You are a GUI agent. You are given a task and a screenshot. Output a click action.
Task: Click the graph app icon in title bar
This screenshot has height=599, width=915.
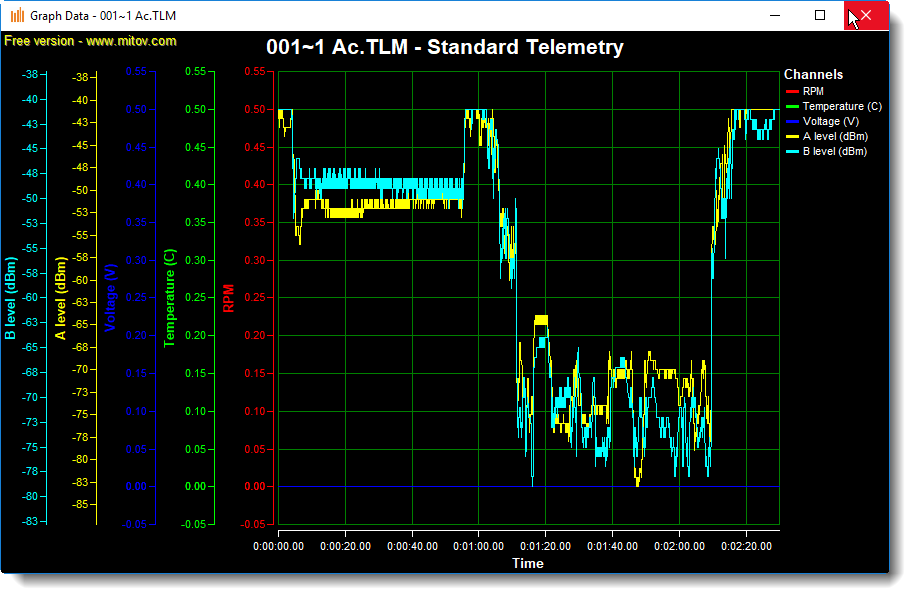pos(18,15)
